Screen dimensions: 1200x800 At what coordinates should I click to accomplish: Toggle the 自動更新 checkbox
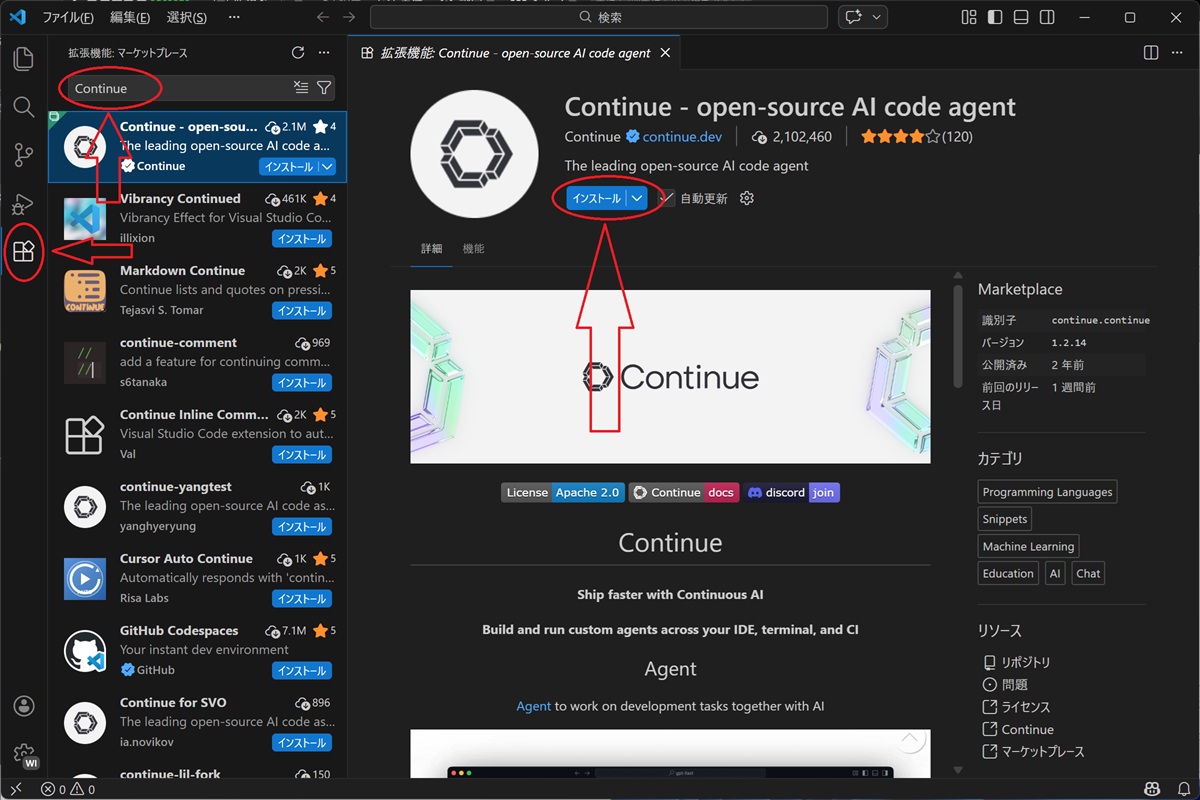667,199
